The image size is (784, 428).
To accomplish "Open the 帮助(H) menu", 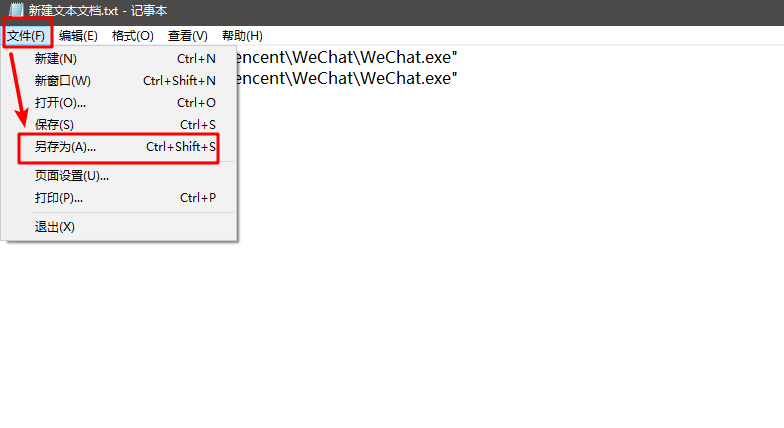I will coord(242,36).
